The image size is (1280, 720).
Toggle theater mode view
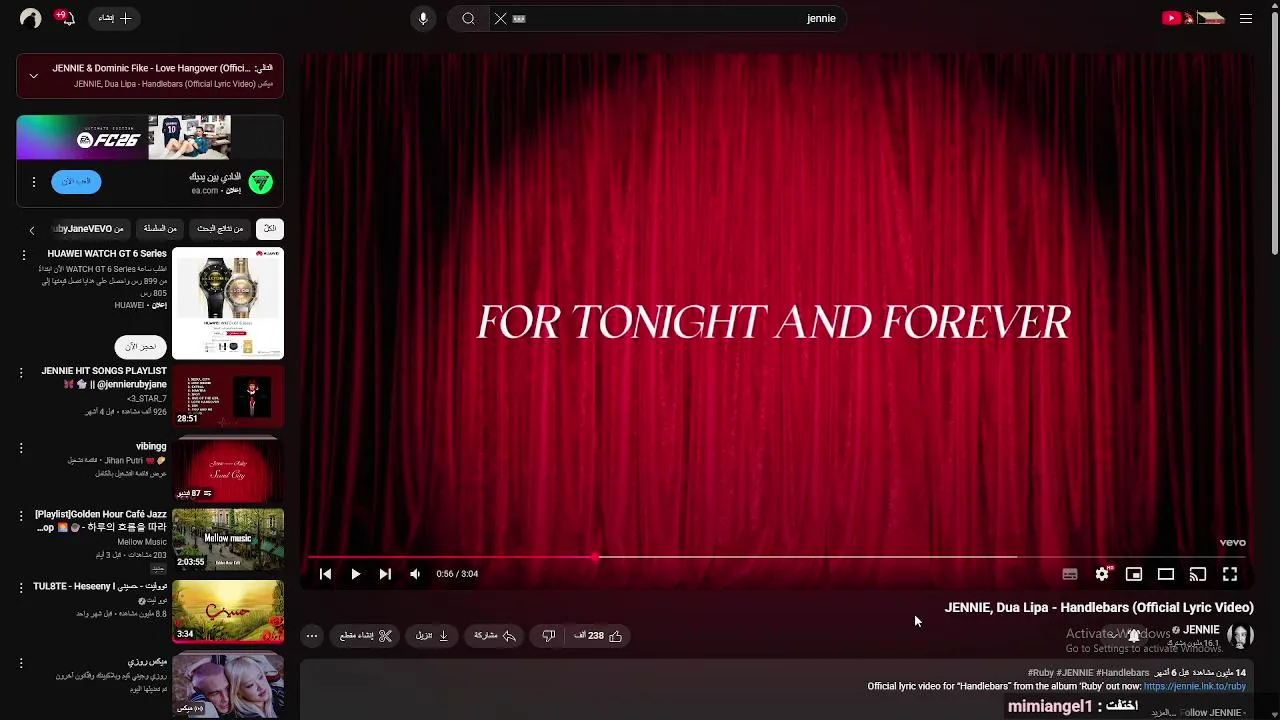coord(1166,574)
